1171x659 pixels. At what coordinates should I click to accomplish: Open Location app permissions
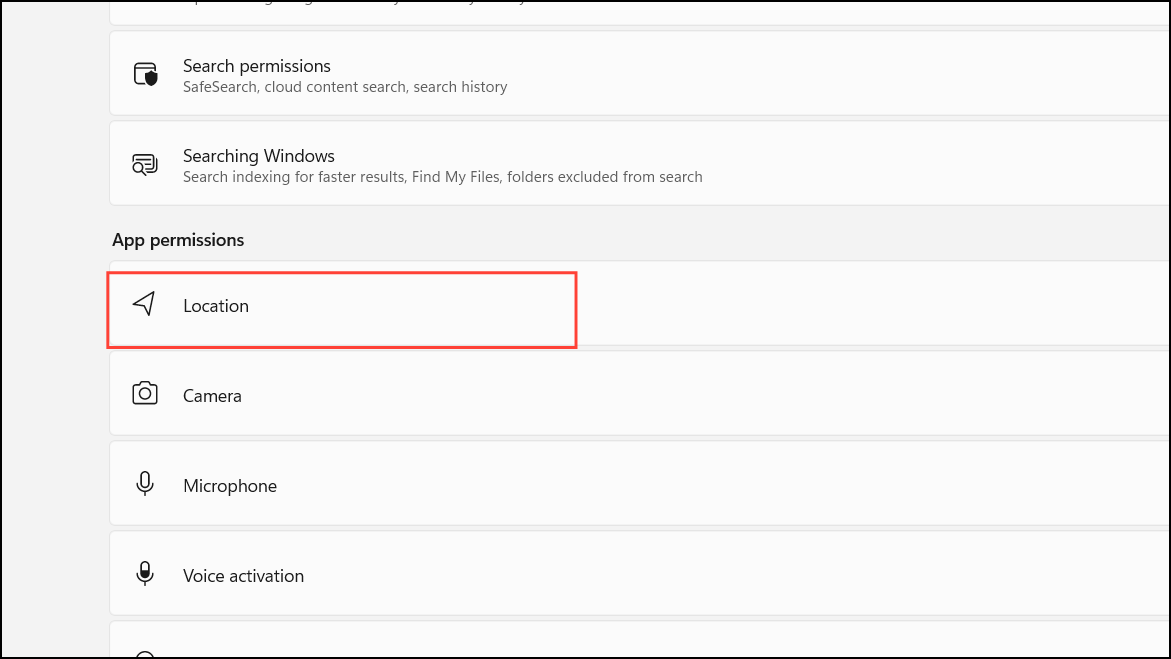tap(216, 306)
